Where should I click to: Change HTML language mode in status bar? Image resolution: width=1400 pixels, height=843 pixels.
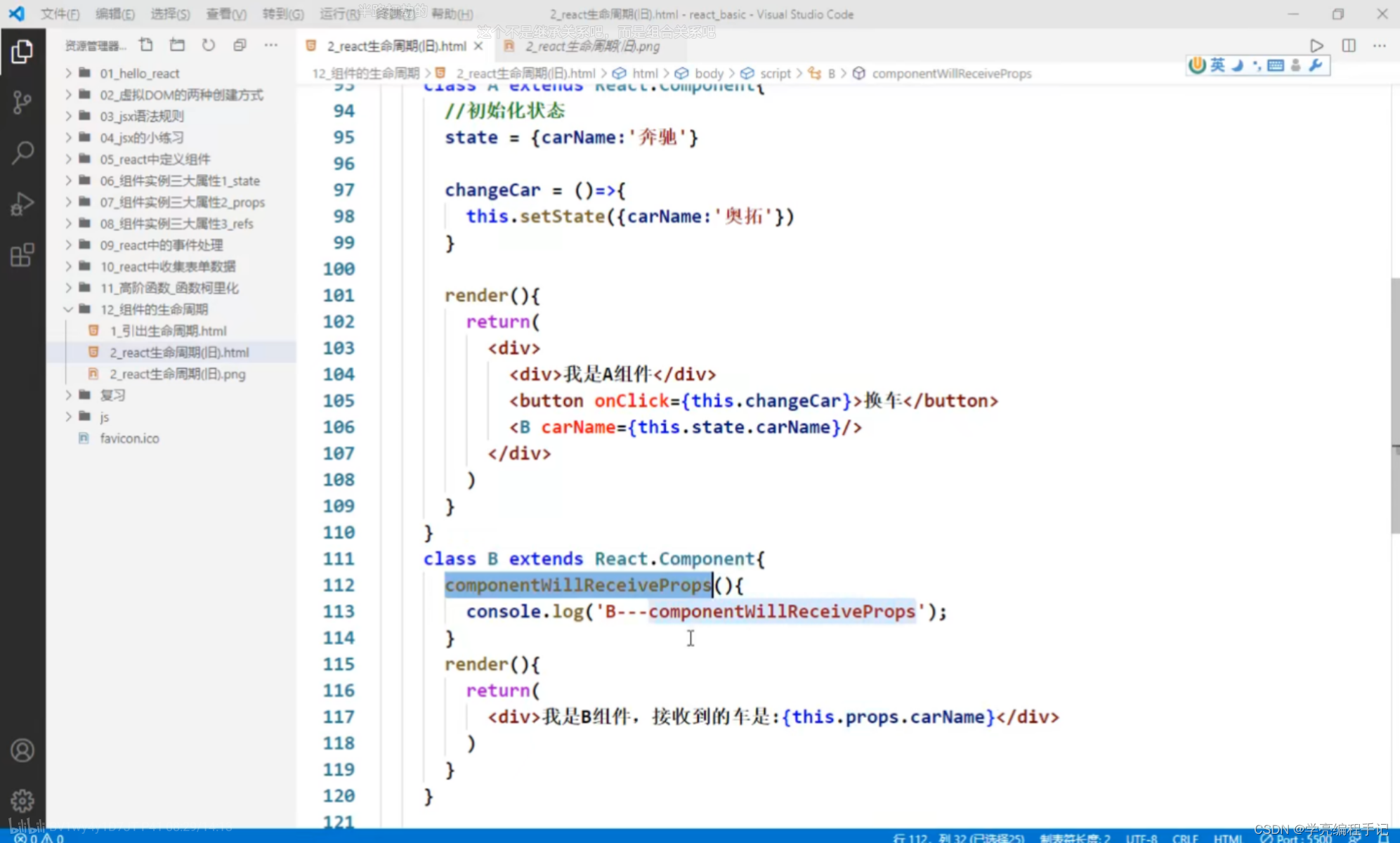tap(1228, 837)
